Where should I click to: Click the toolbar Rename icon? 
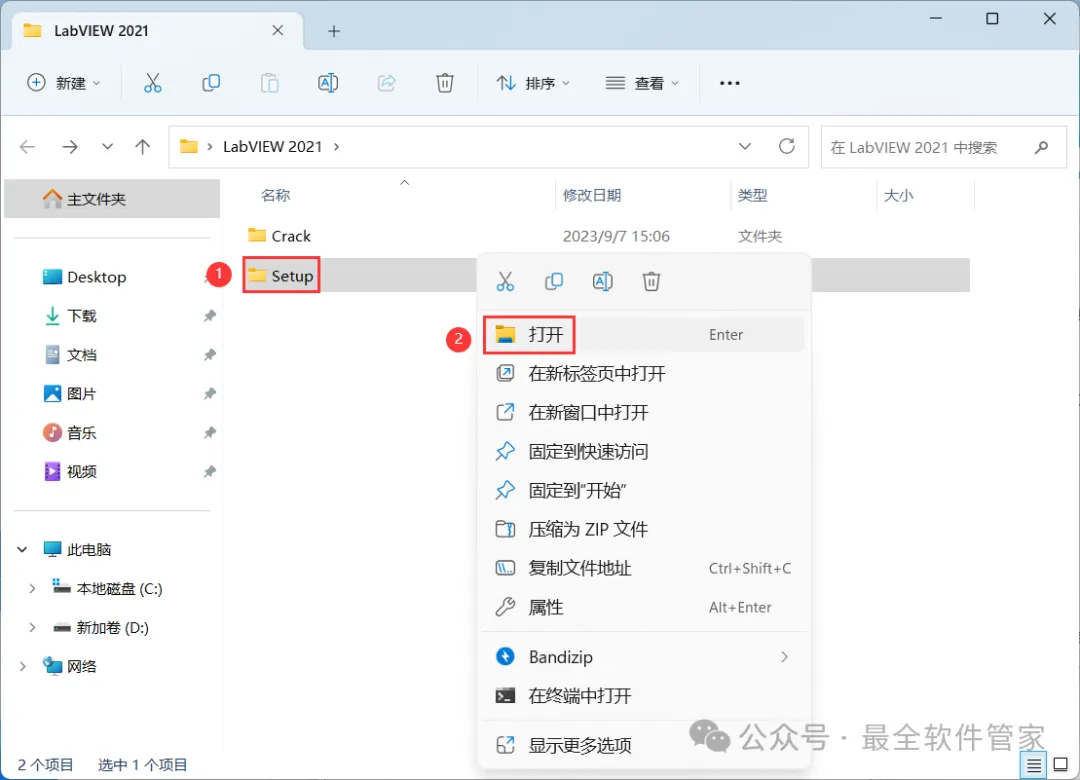click(x=328, y=83)
